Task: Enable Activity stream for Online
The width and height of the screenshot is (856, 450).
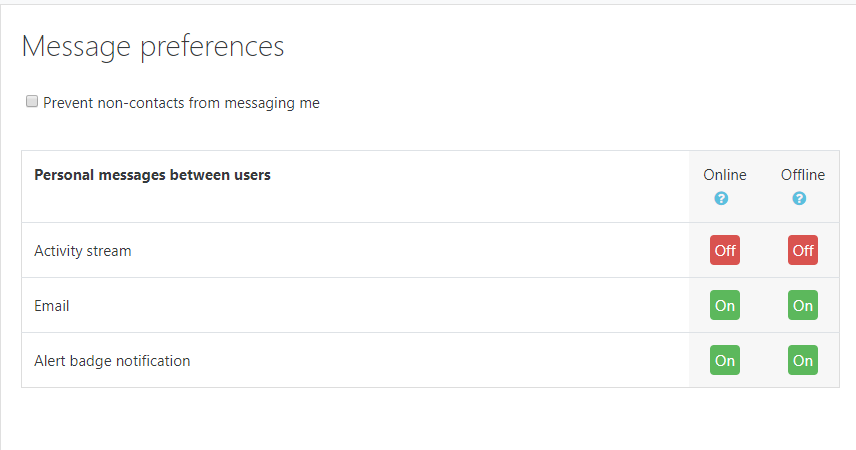Action: tap(725, 250)
